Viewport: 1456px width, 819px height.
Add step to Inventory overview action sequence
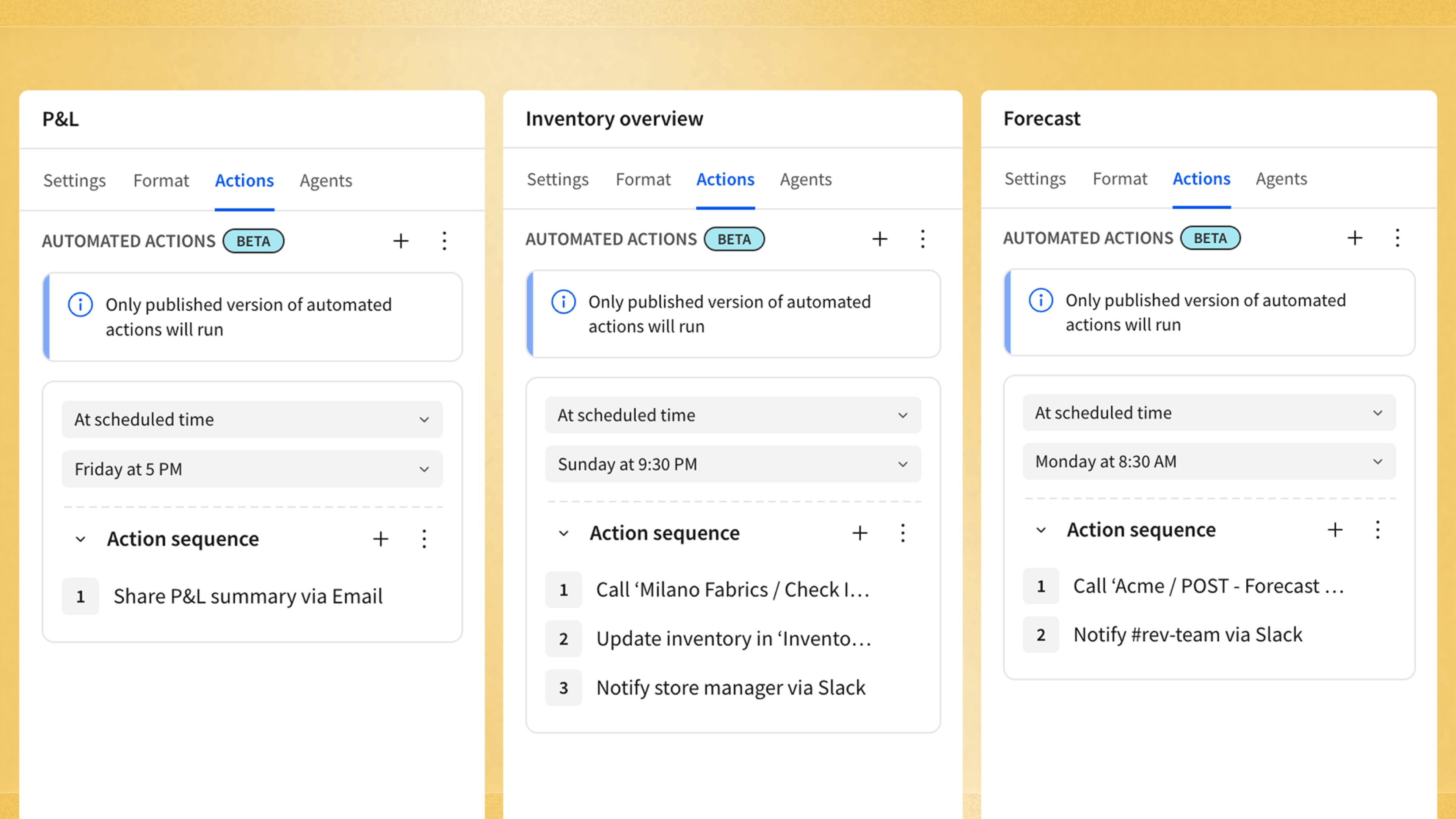click(x=860, y=533)
